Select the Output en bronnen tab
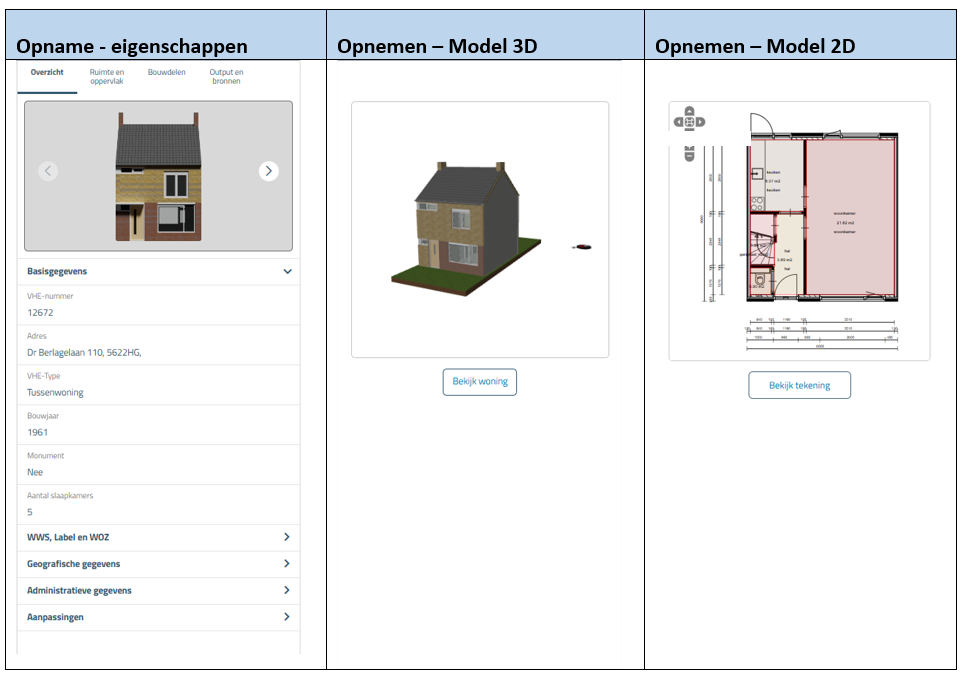Viewport: 961px width, 674px height. 227,76
